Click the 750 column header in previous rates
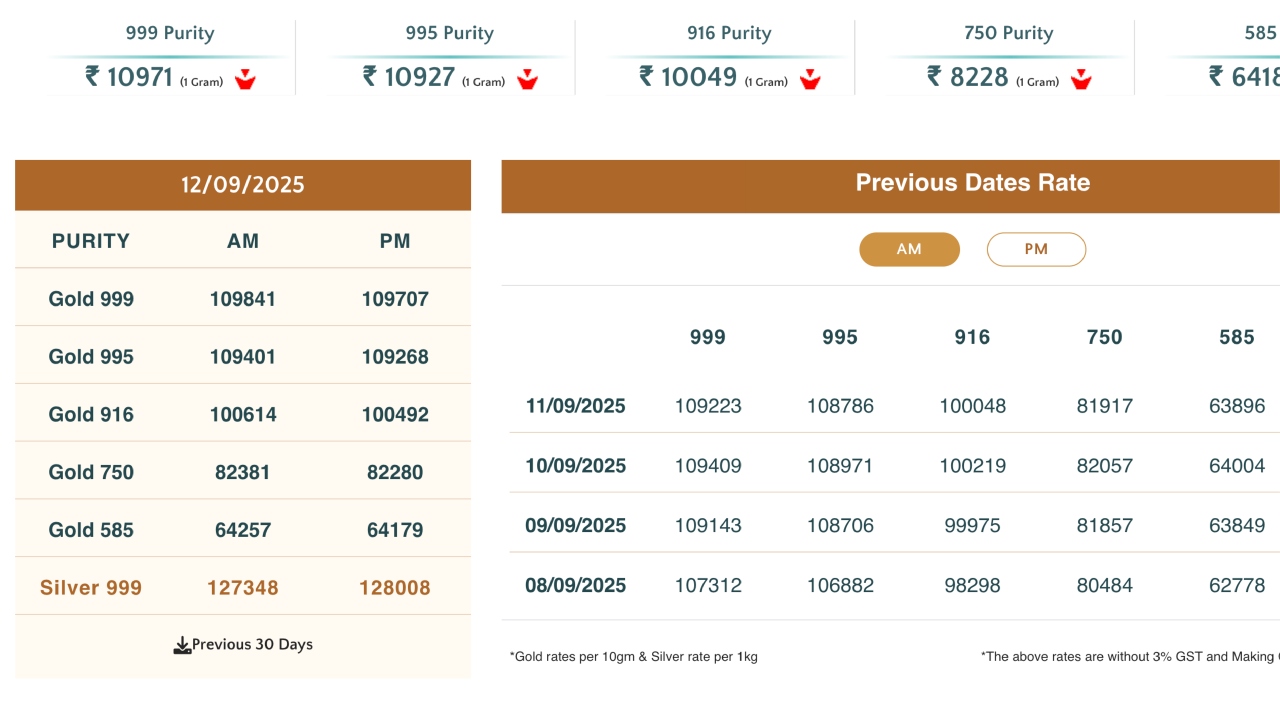Screen dimensions: 1280x720 pyautogui.click(x=1104, y=337)
